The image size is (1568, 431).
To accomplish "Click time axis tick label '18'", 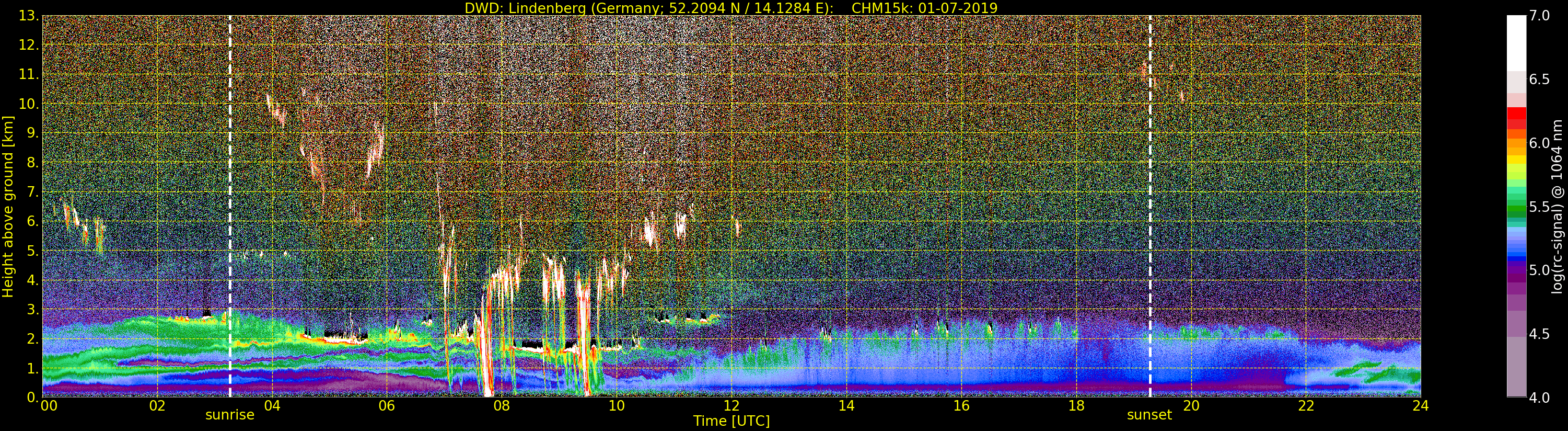I will [x=1076, y=406].
